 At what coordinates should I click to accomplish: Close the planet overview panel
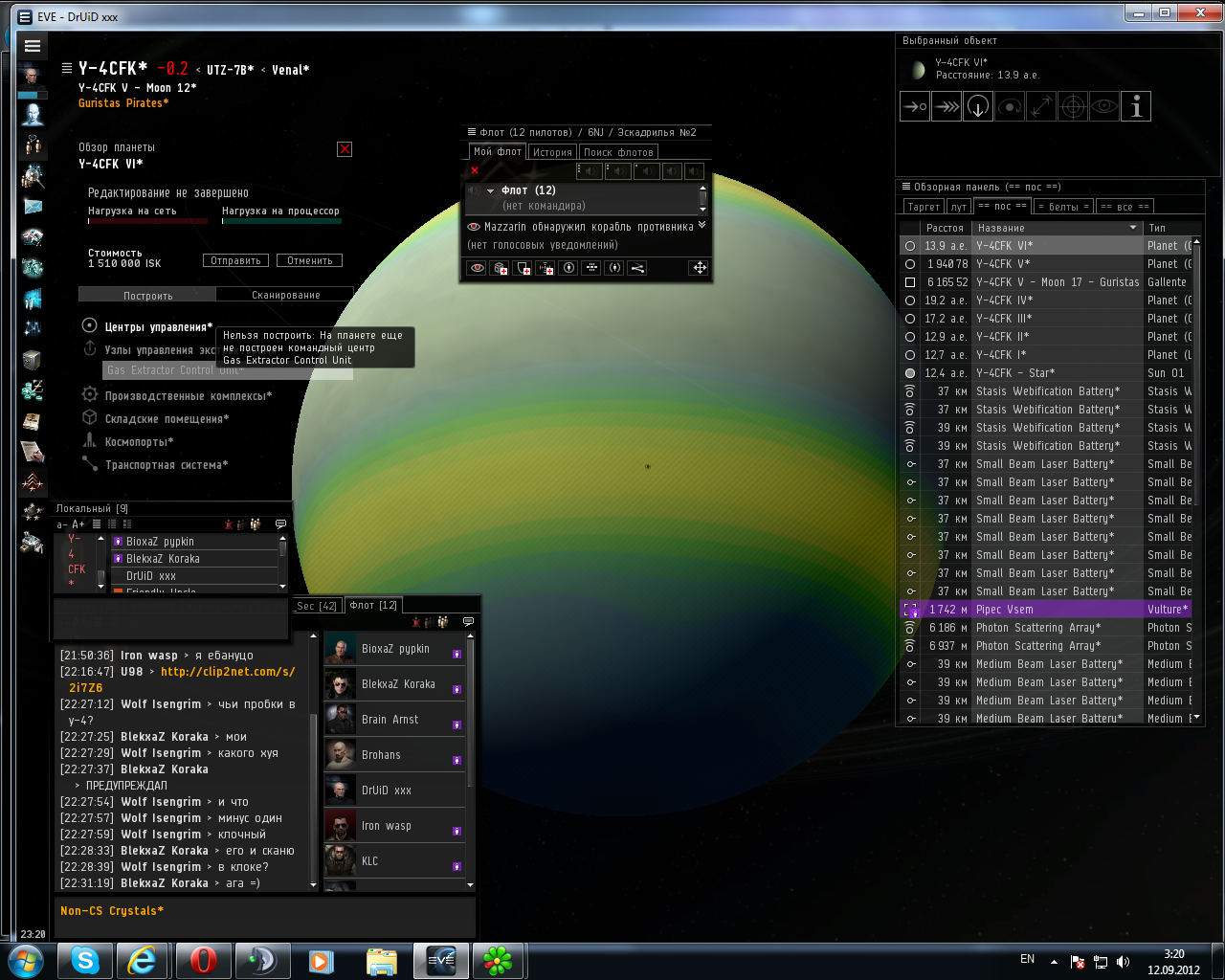pyautogui.click(x=345, y=149)
